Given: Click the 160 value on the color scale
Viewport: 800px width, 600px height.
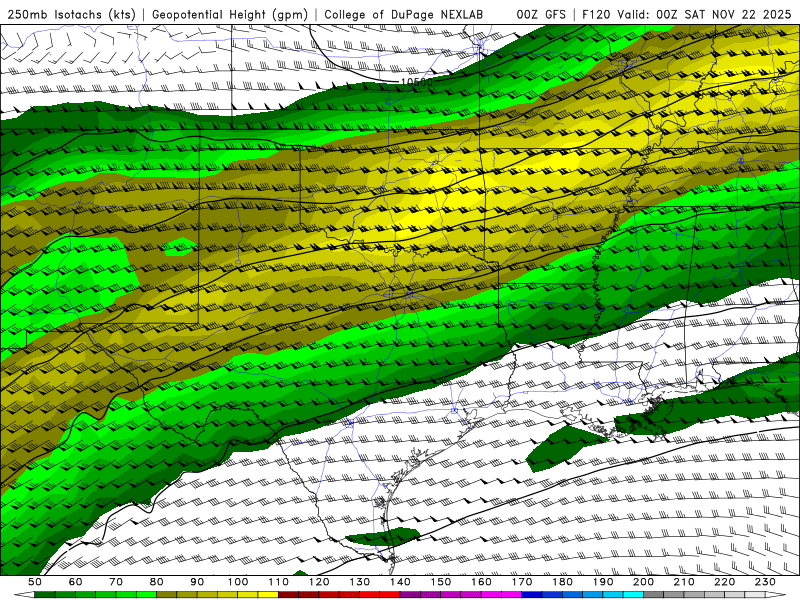Looking at the screenshot, I should coord(481,582).
